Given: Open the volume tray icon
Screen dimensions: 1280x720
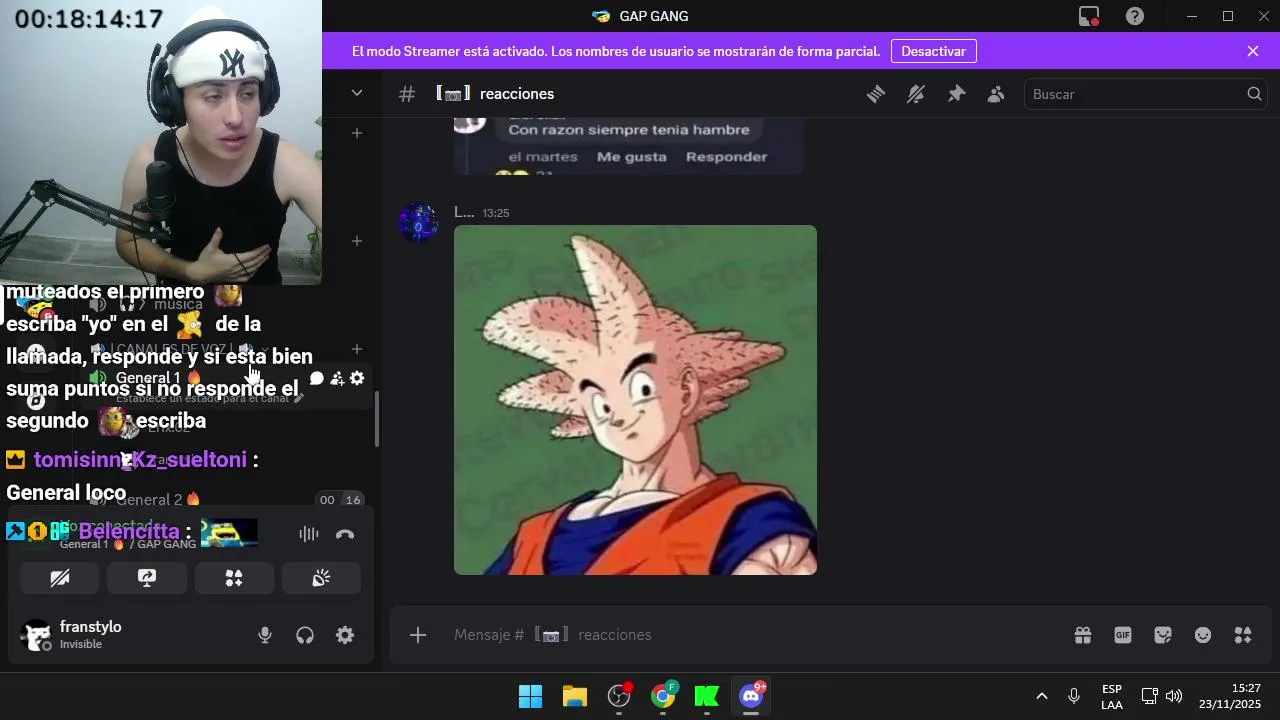Looking at the screenshot, I should [x=1174, y=696].
